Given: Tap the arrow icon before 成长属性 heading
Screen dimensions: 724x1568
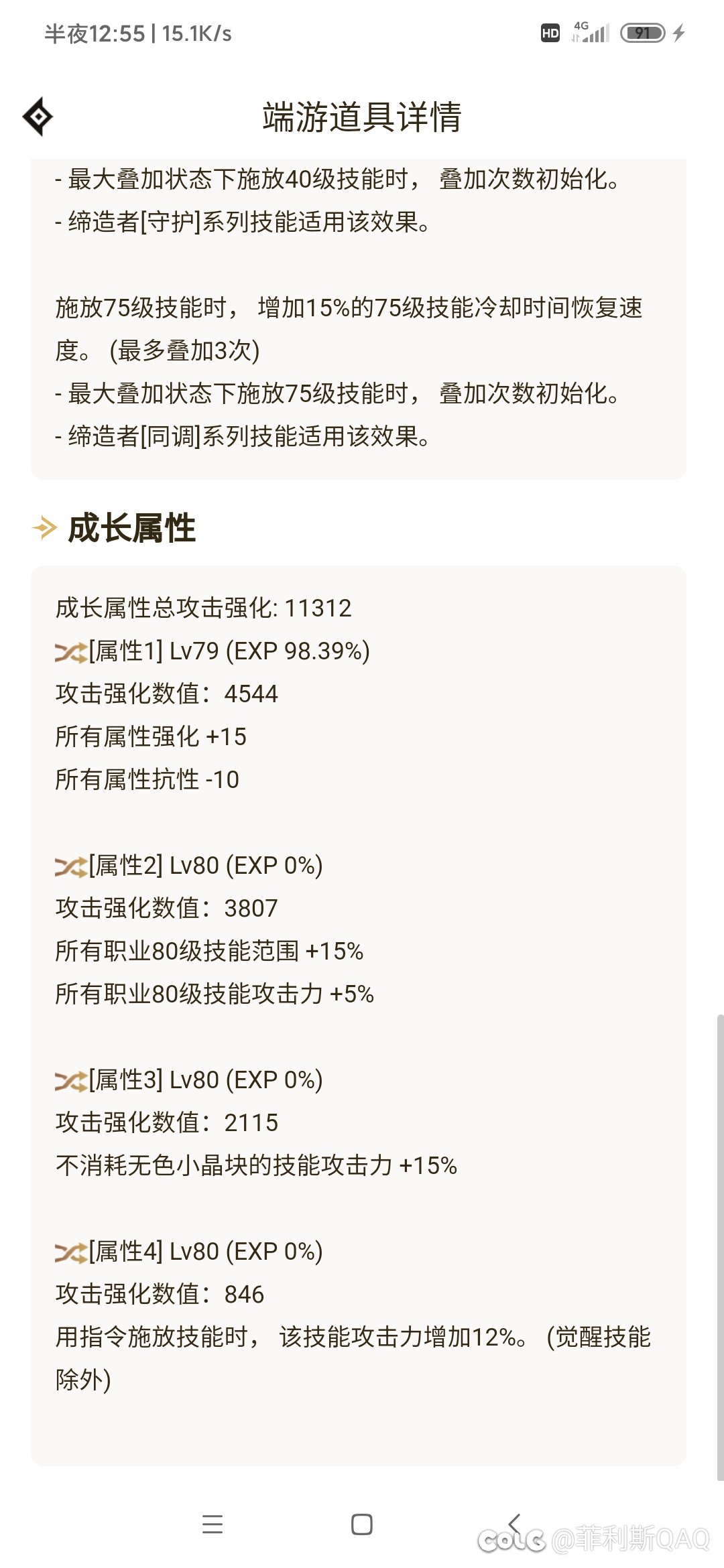Looking at the screenshot, I should coord(44,528).
